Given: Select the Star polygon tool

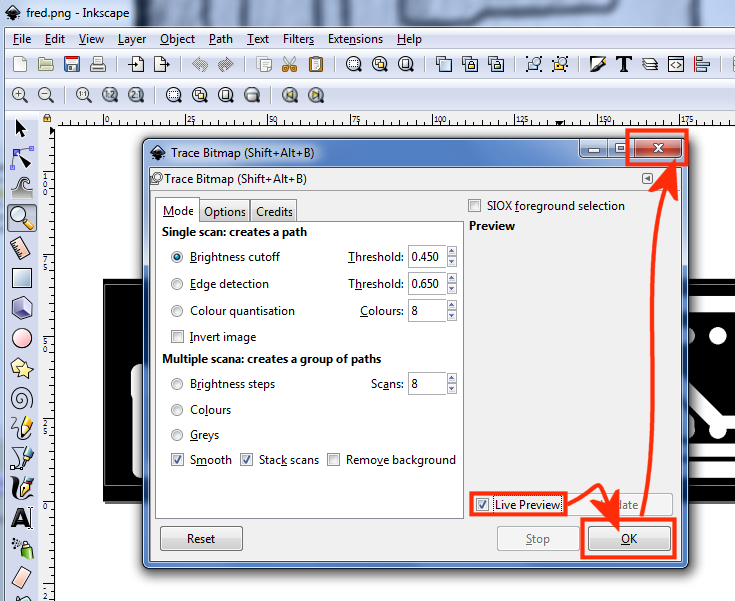Looking at the screenshot, I should [22, 368].
